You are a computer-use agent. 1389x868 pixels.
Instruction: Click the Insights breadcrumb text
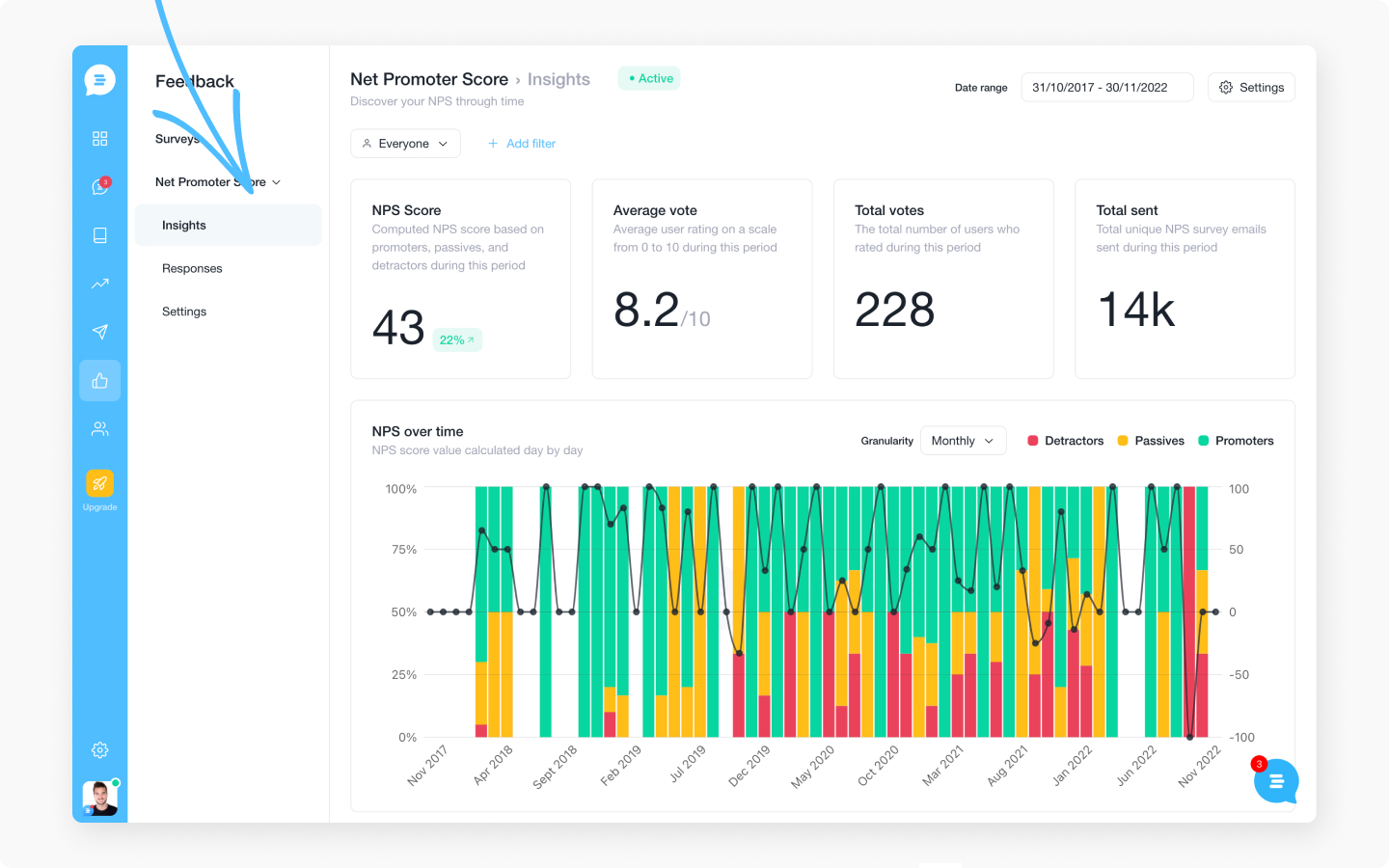point(558,79)
